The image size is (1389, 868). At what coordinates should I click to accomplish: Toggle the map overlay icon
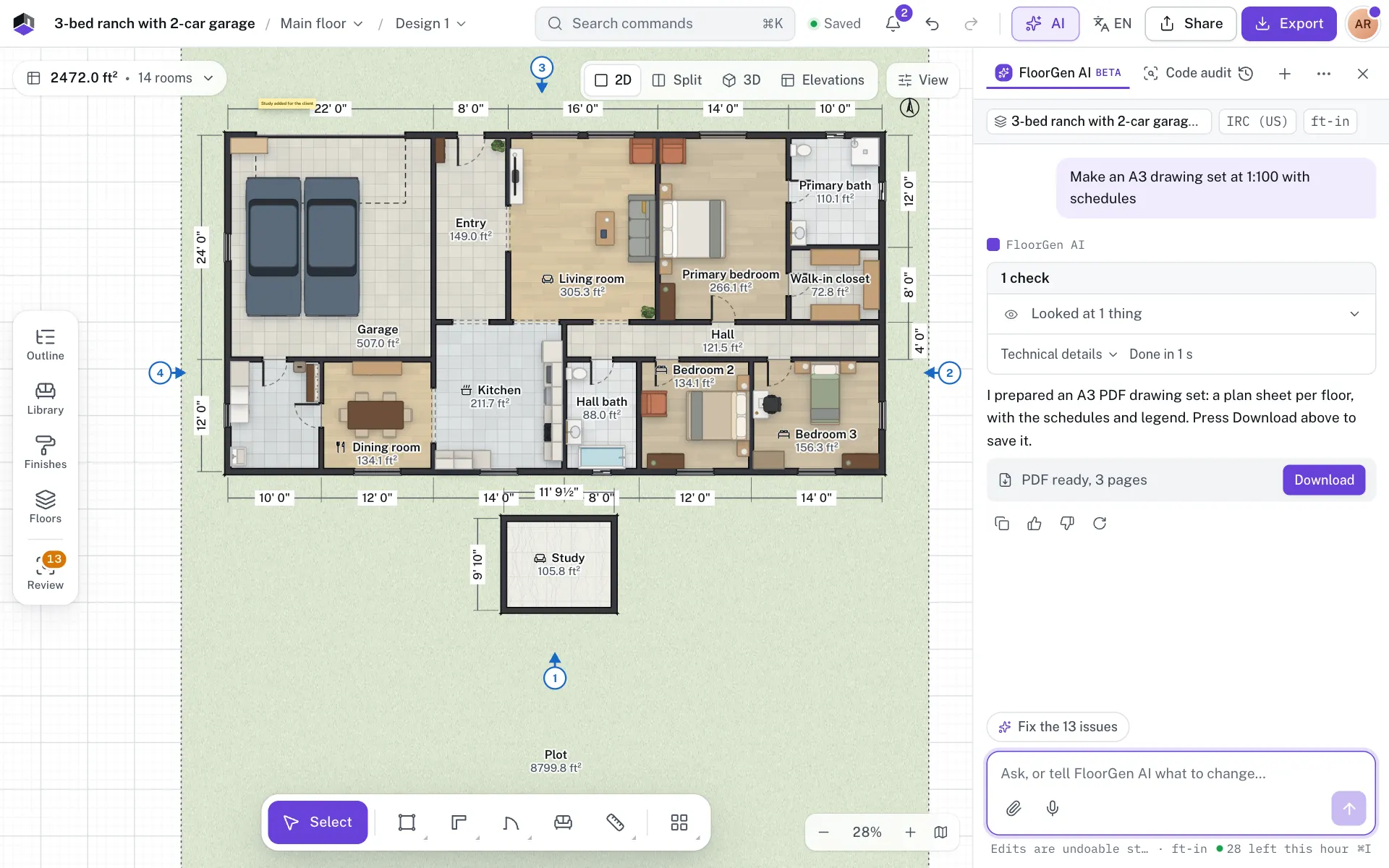click(x=940, y=832)
